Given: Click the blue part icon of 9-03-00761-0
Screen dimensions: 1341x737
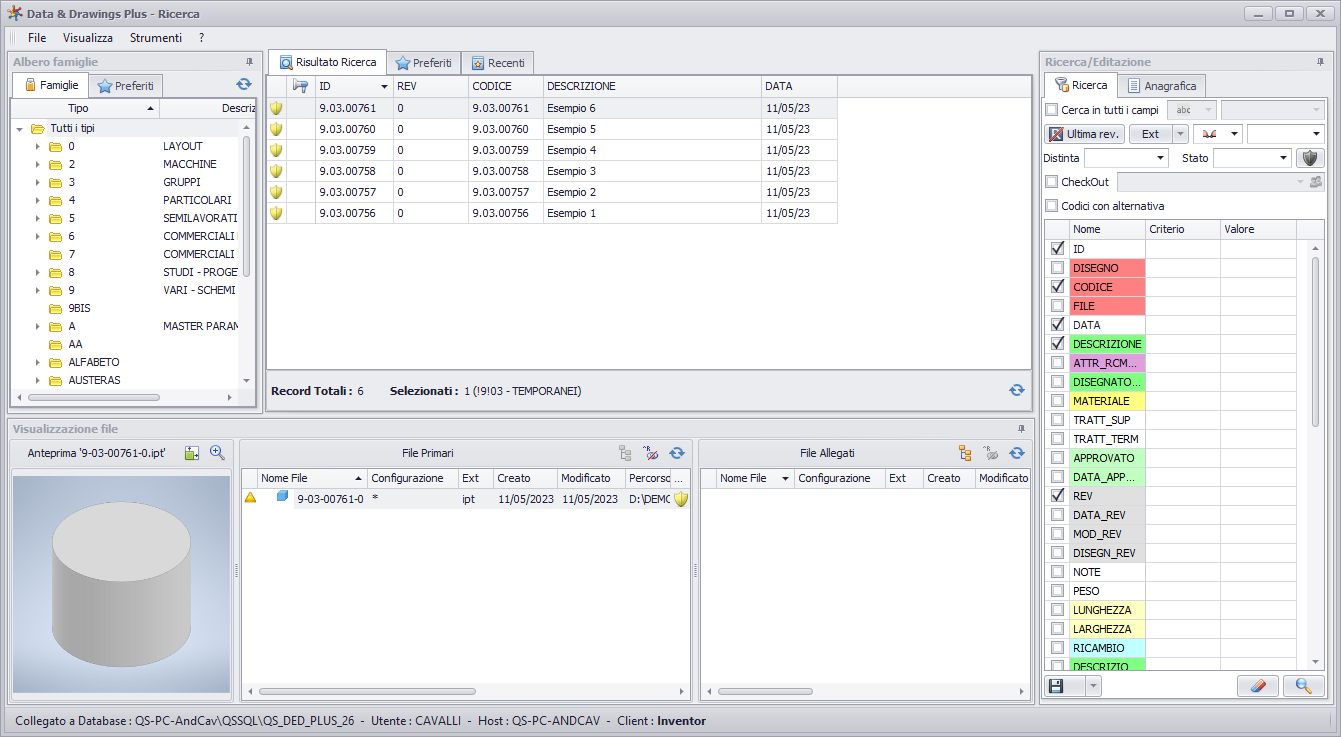Looking at the screenshot, I should (x=283, y=497).
